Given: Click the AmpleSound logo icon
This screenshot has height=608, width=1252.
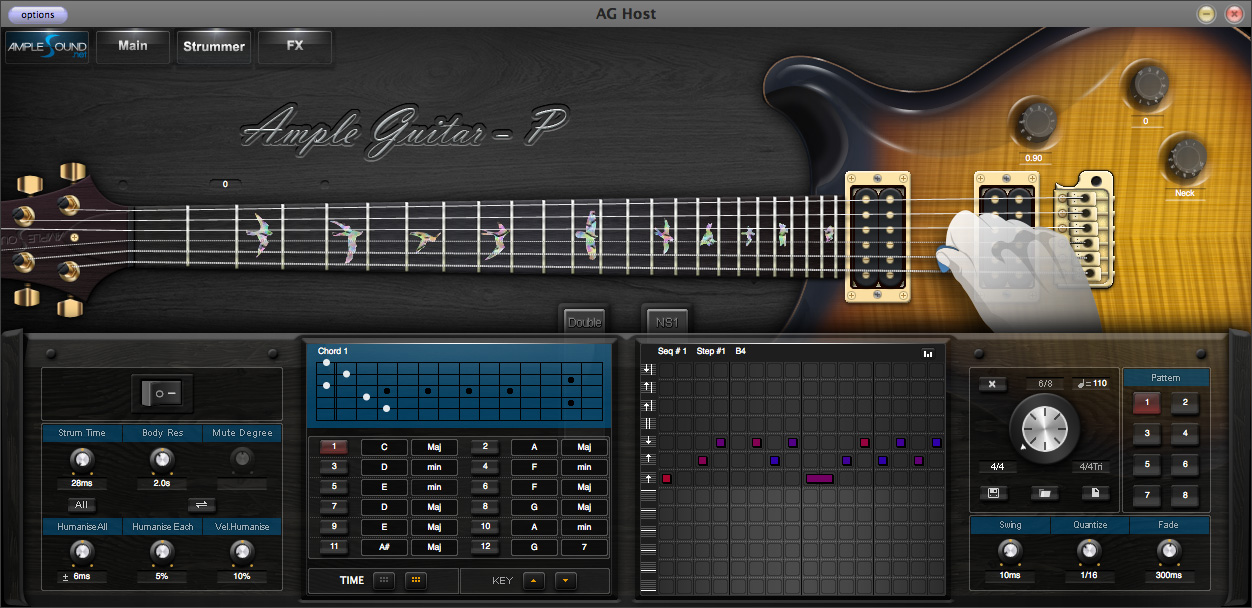Looking at the screenshot, I should [47, 47].
